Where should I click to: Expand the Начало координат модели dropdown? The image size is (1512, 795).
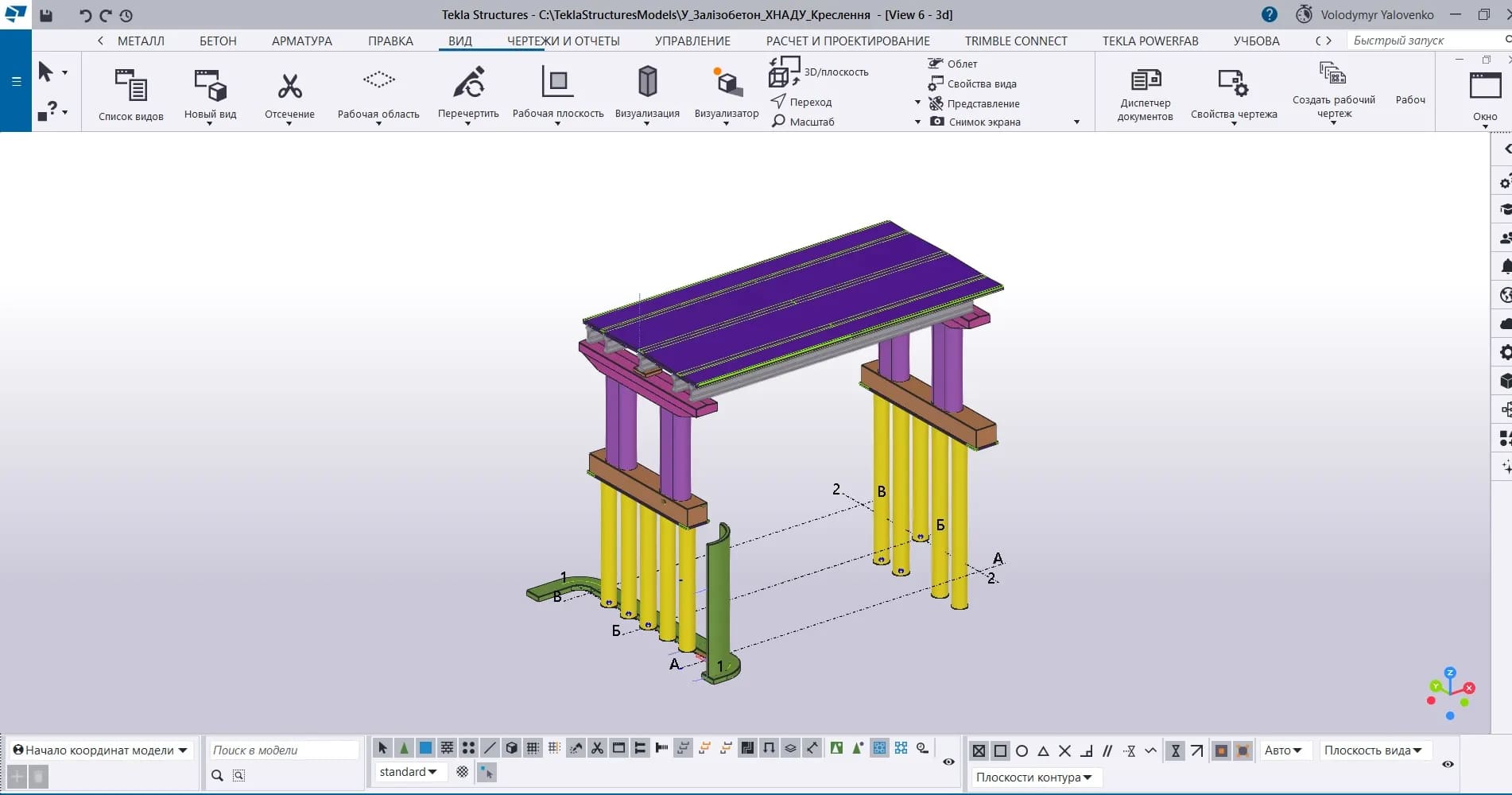click(183, 750)
